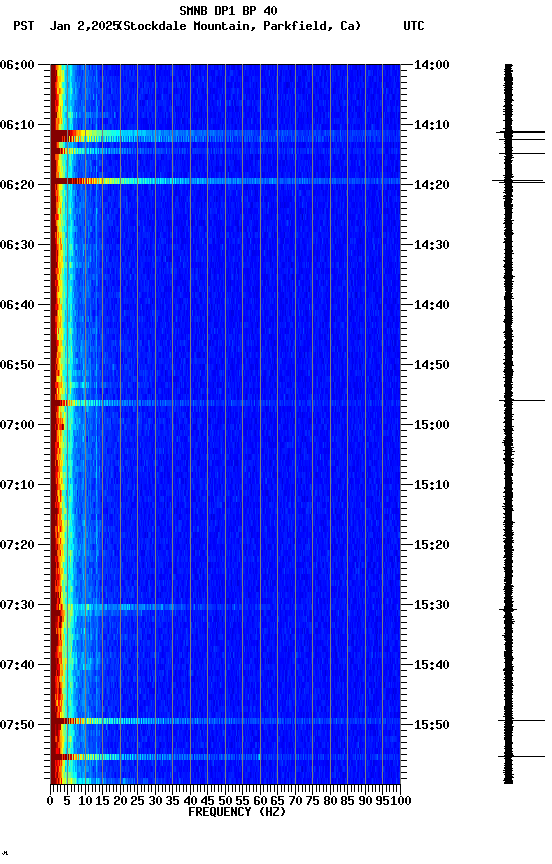Screen dimensions: 552x864
Task: Click the 06:00 PST time label
Action: click(x=17, y=65)
